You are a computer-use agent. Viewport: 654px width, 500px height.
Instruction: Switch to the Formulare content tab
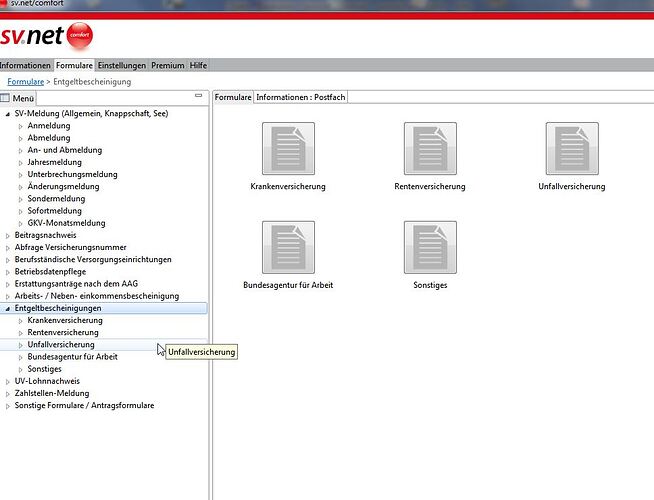pos(233,97)
